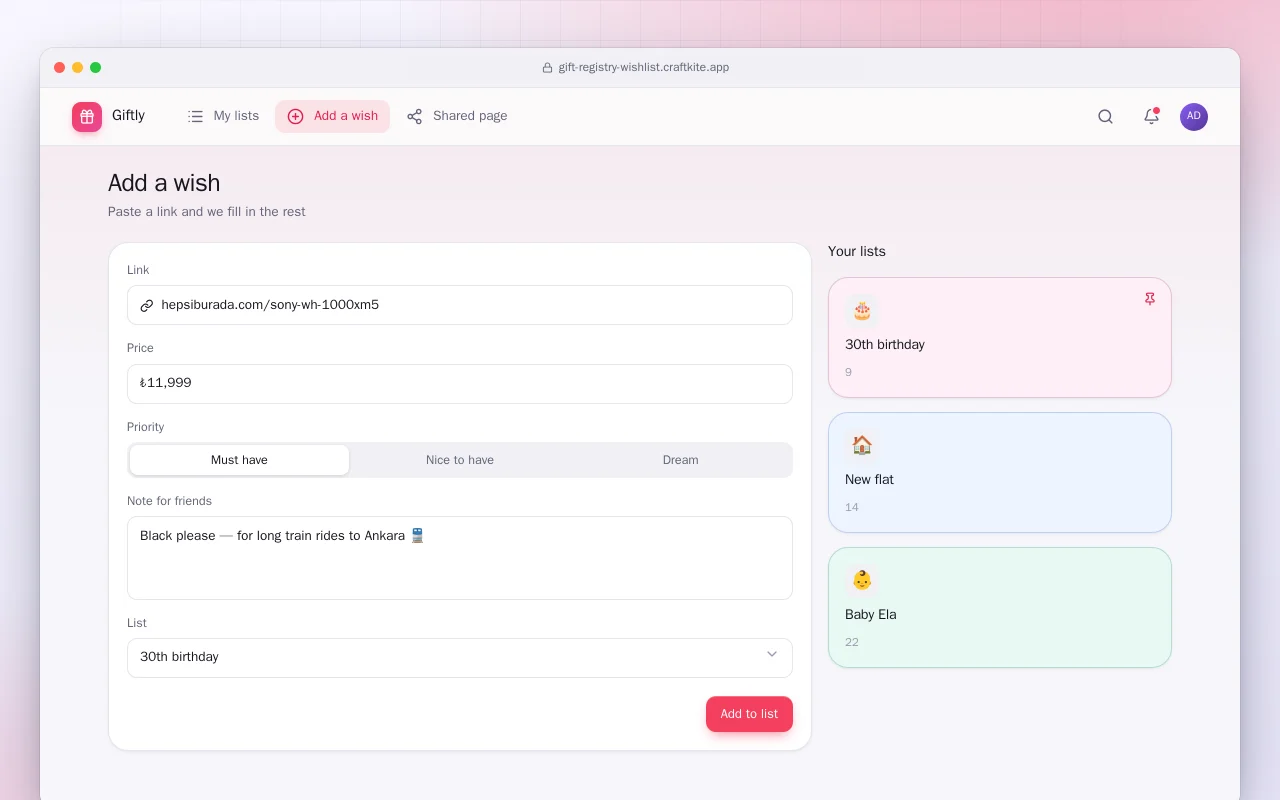
Task: Click the Your lists heading
Action: (x=857, y=251)
